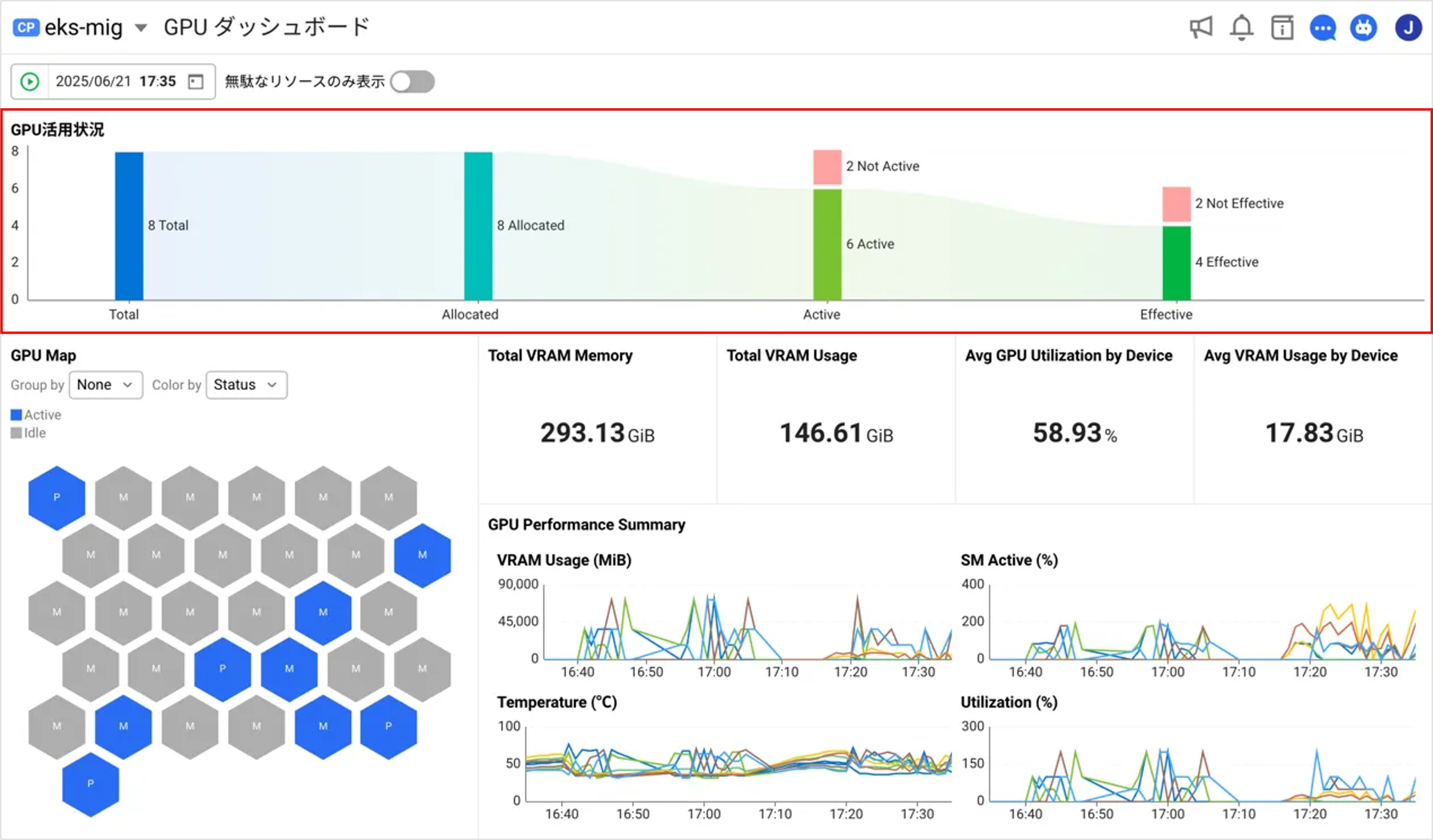Toggle the Active legend in GPU Map
This screenshot has width=1433, height=840.
tap(37, 415)
